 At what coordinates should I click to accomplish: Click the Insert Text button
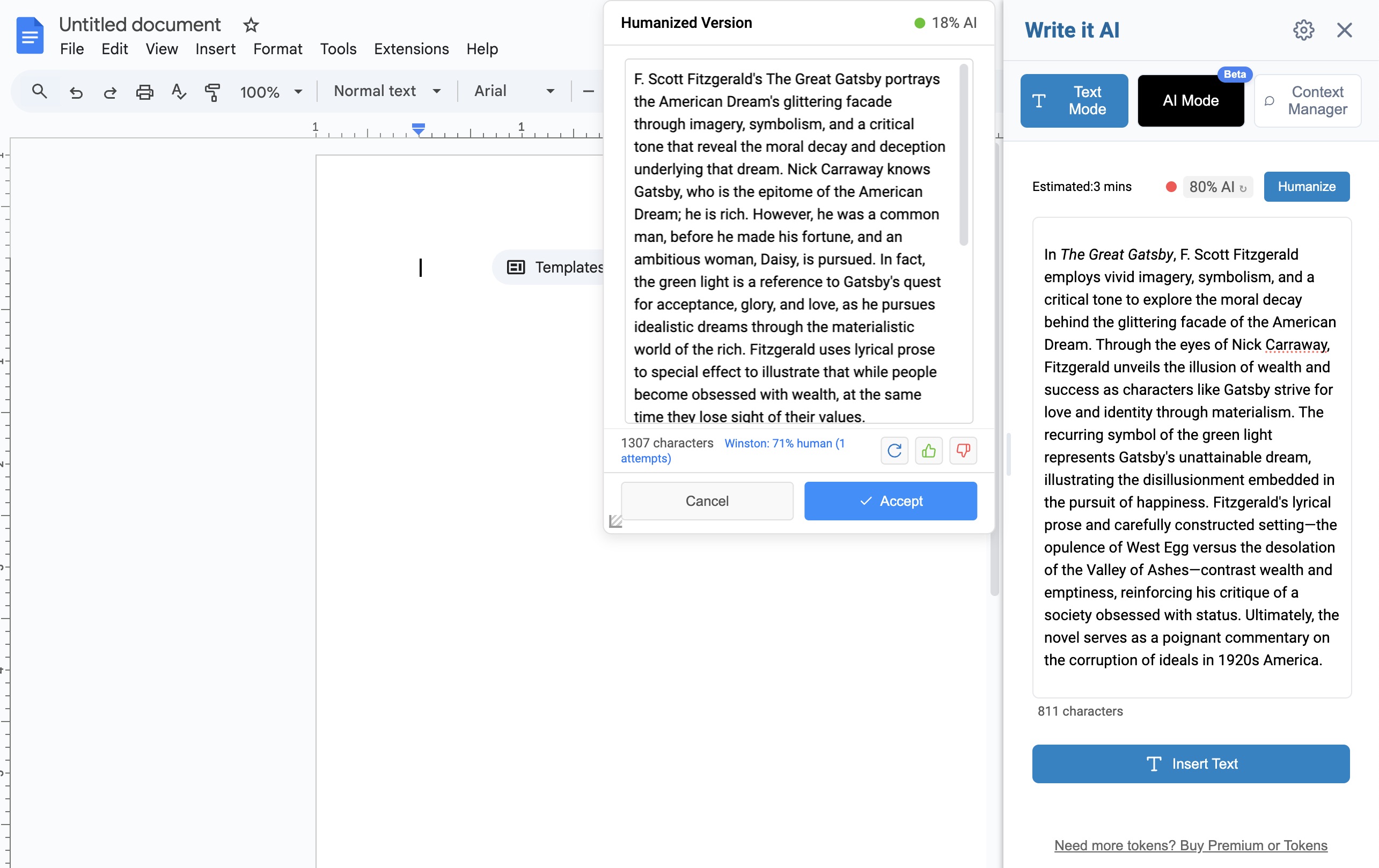(1191, 764)
